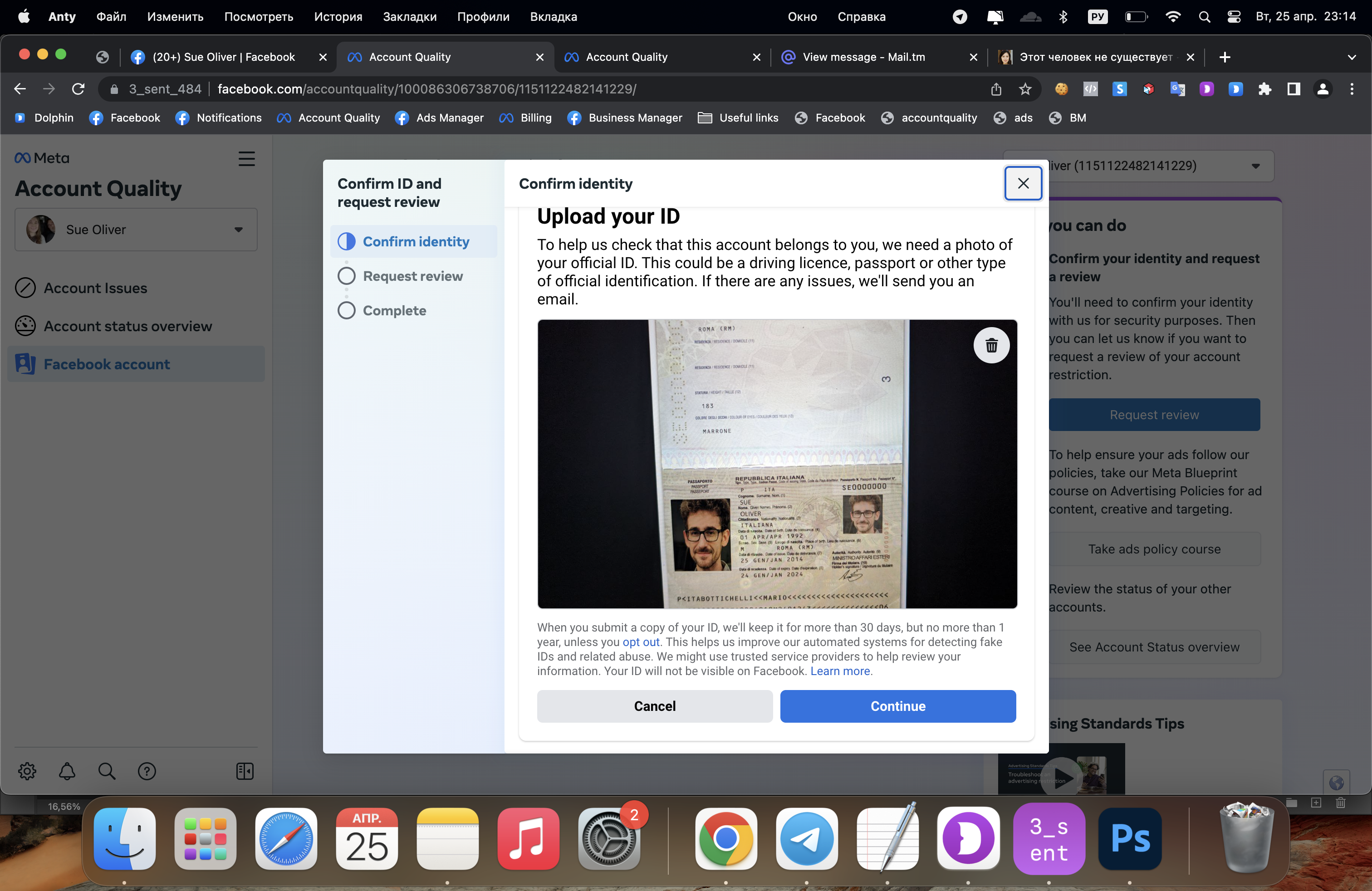Viewport: 1372px width, 891px height.
Task: Switch to the second Account Quality tab
Action: [x=662, y=57]
